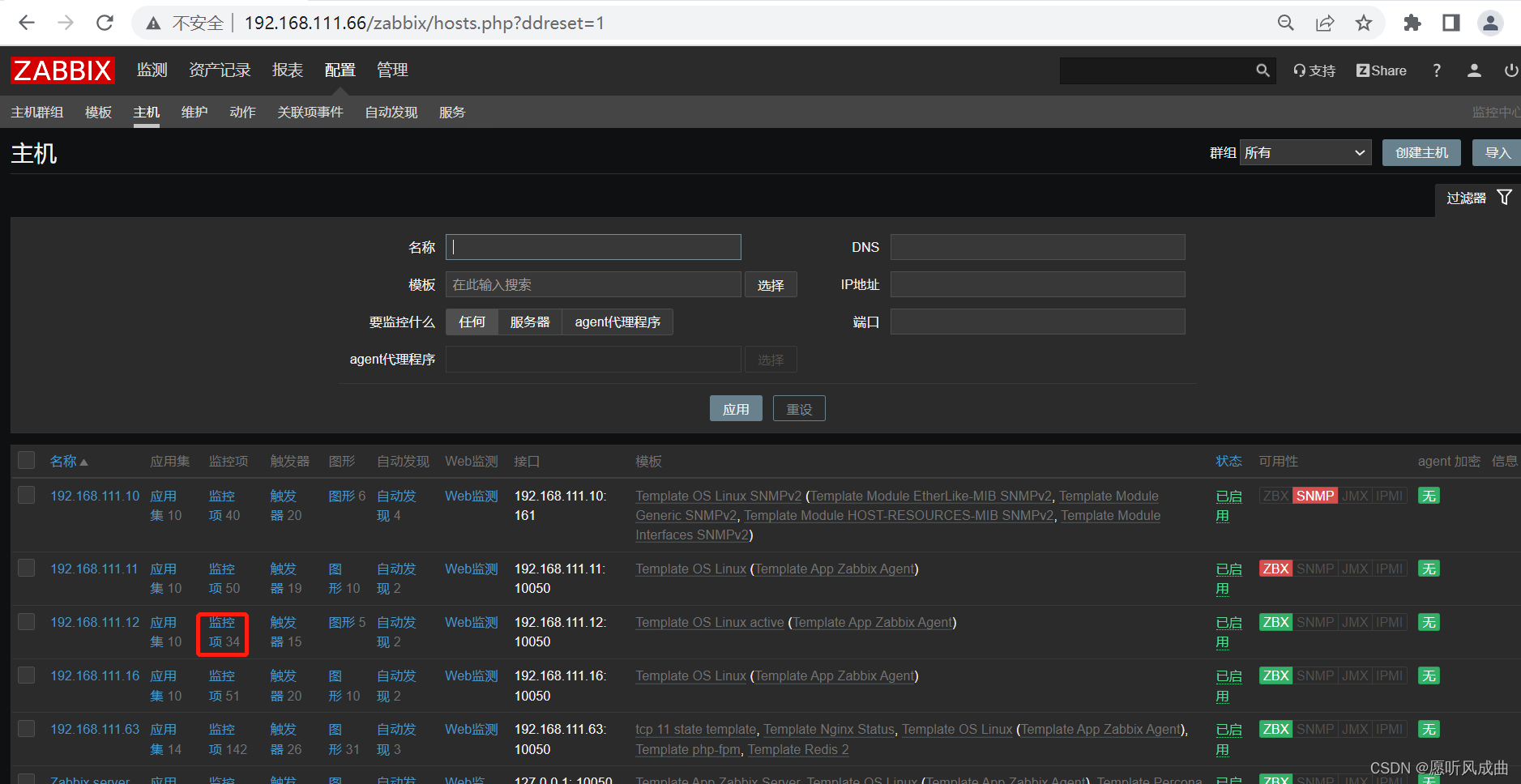Share this page icon in address bar
The width and height of the screenshot is (1521, 784).
(1325, 23)
